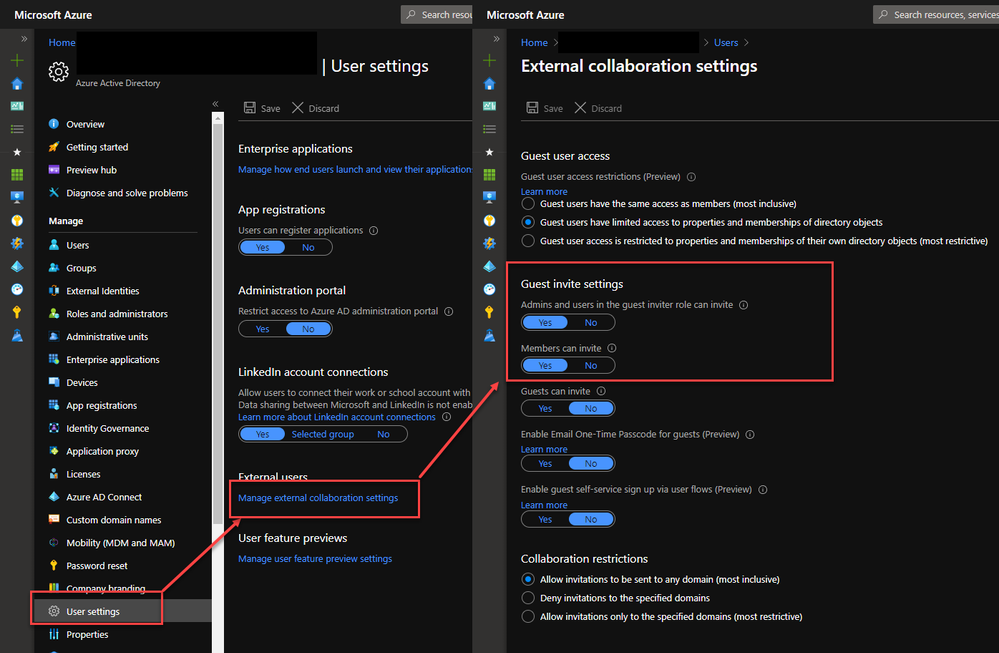Viewport: 999px width, 653px height.
Task: Click the Licenses icon
Action: [x=54, y=474]
